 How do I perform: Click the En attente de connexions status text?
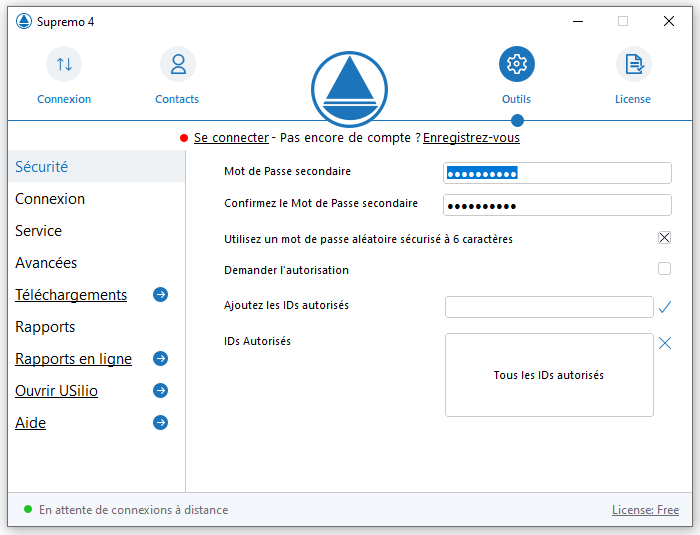tap(133, 510)
